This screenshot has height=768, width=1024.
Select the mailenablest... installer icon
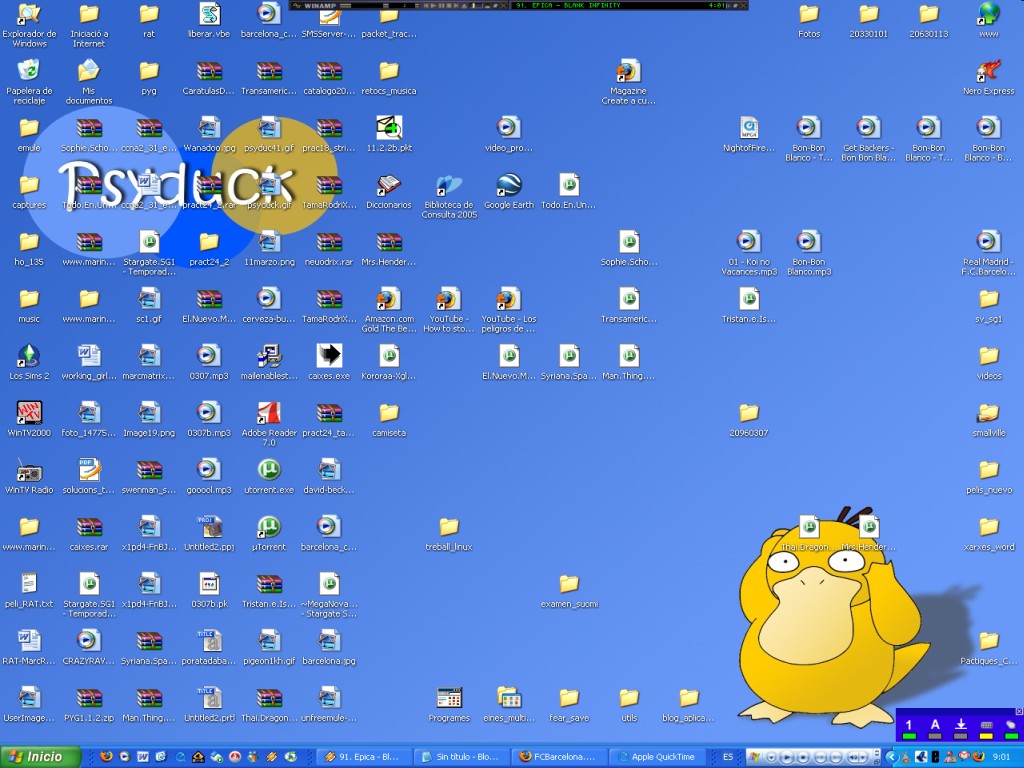269,362
